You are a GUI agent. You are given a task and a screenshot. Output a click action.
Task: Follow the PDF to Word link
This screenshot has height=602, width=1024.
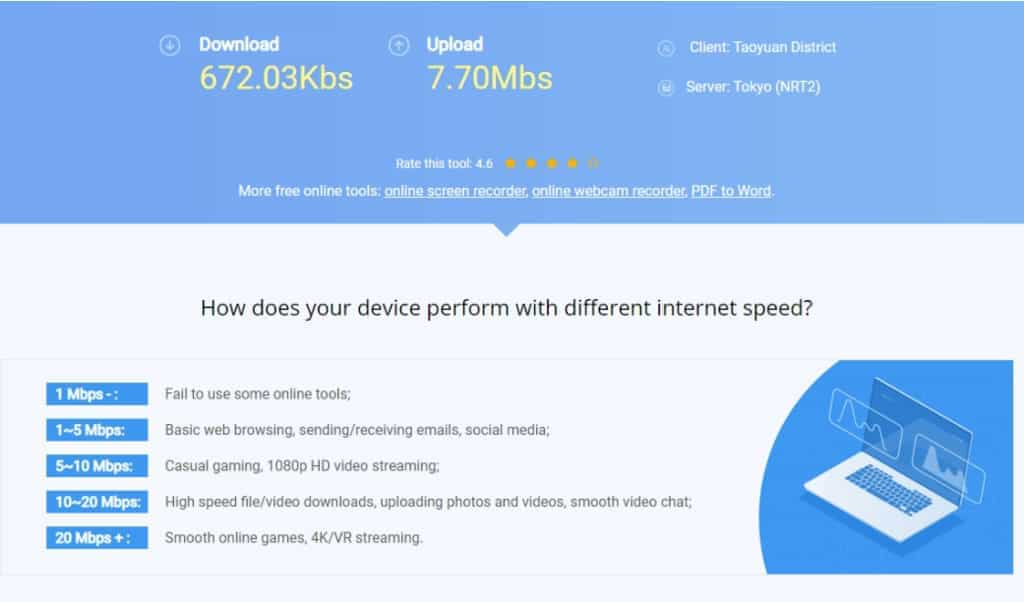tap(731, 191)
